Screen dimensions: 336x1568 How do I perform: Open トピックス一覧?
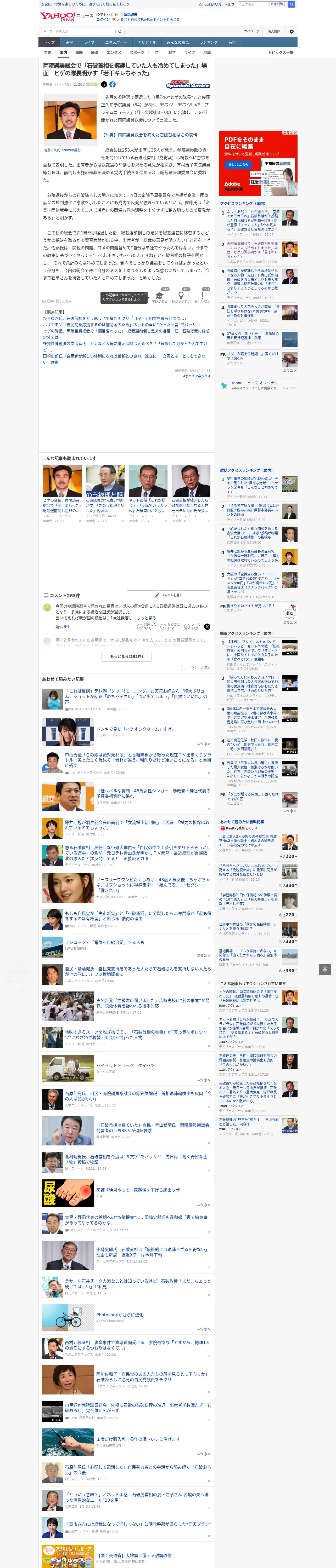(x=281, y=52)
